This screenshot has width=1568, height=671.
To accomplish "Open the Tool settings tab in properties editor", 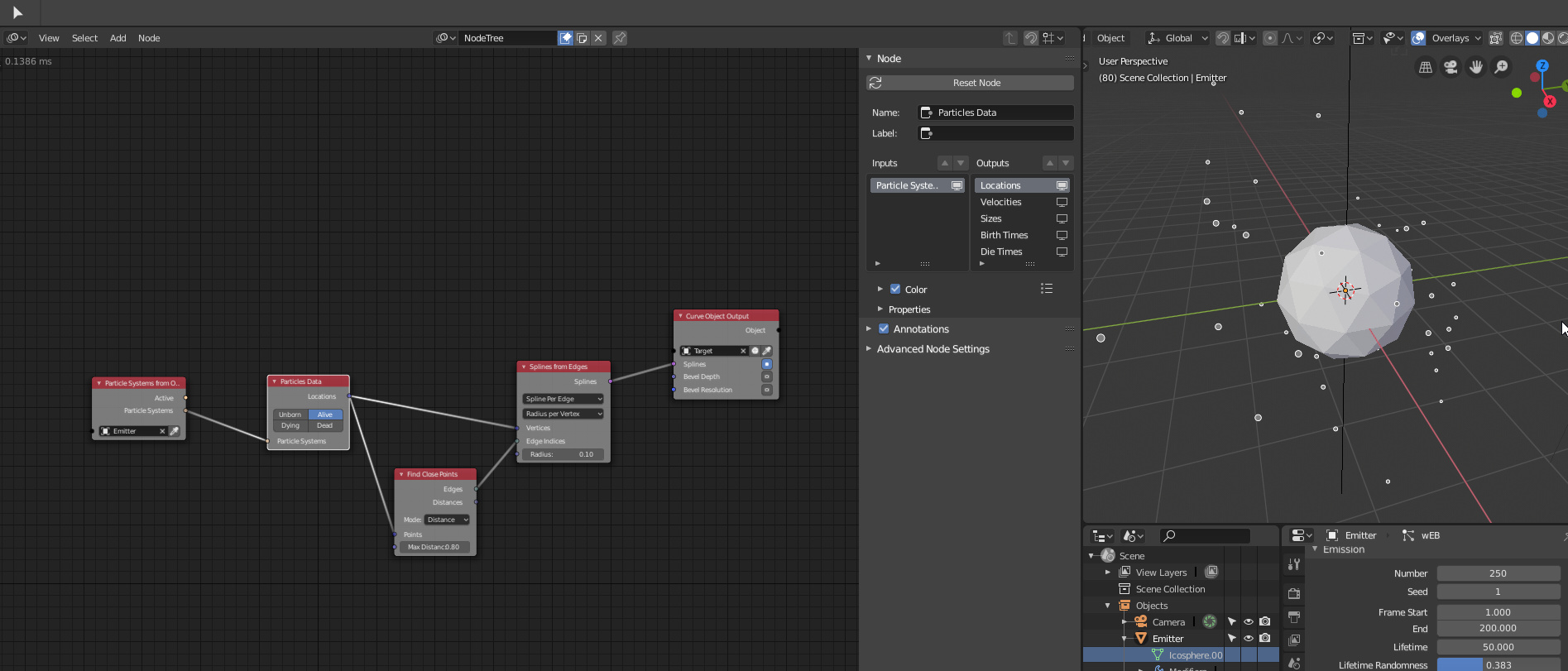I will tap(1294, 564).
